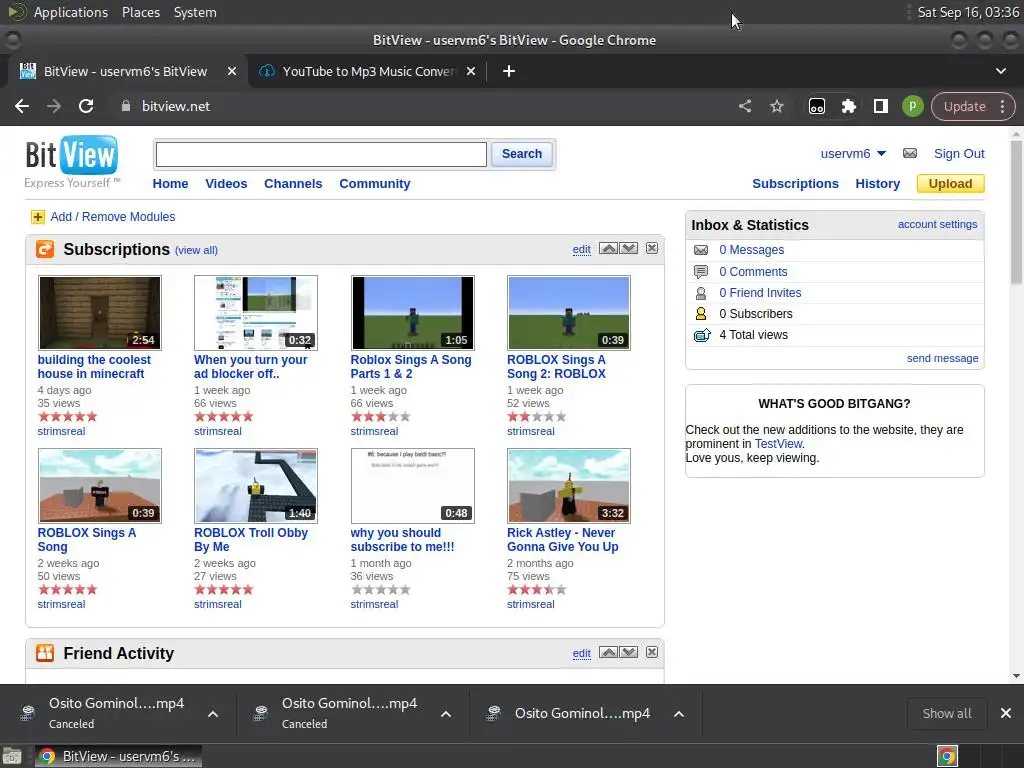Expand options for third Osito Gominol download

[679, 714]
